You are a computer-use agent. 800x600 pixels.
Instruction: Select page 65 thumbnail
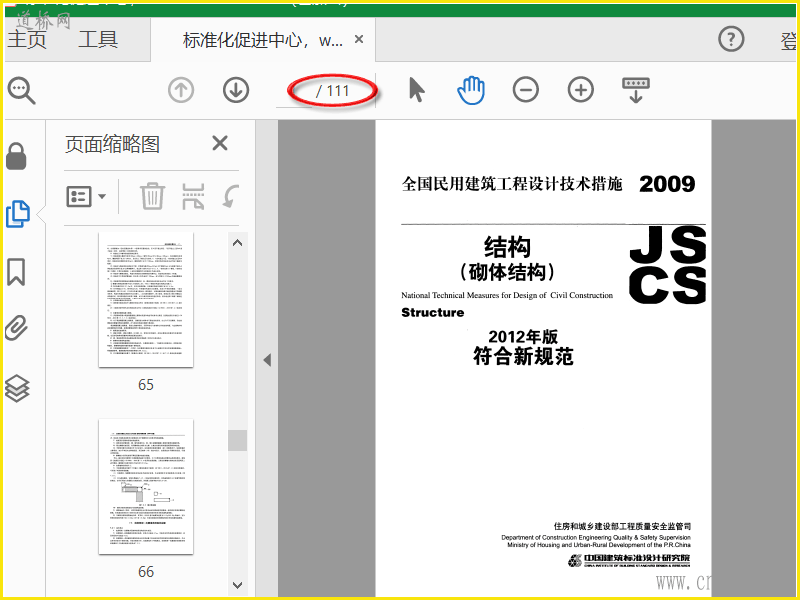[146, 300]
